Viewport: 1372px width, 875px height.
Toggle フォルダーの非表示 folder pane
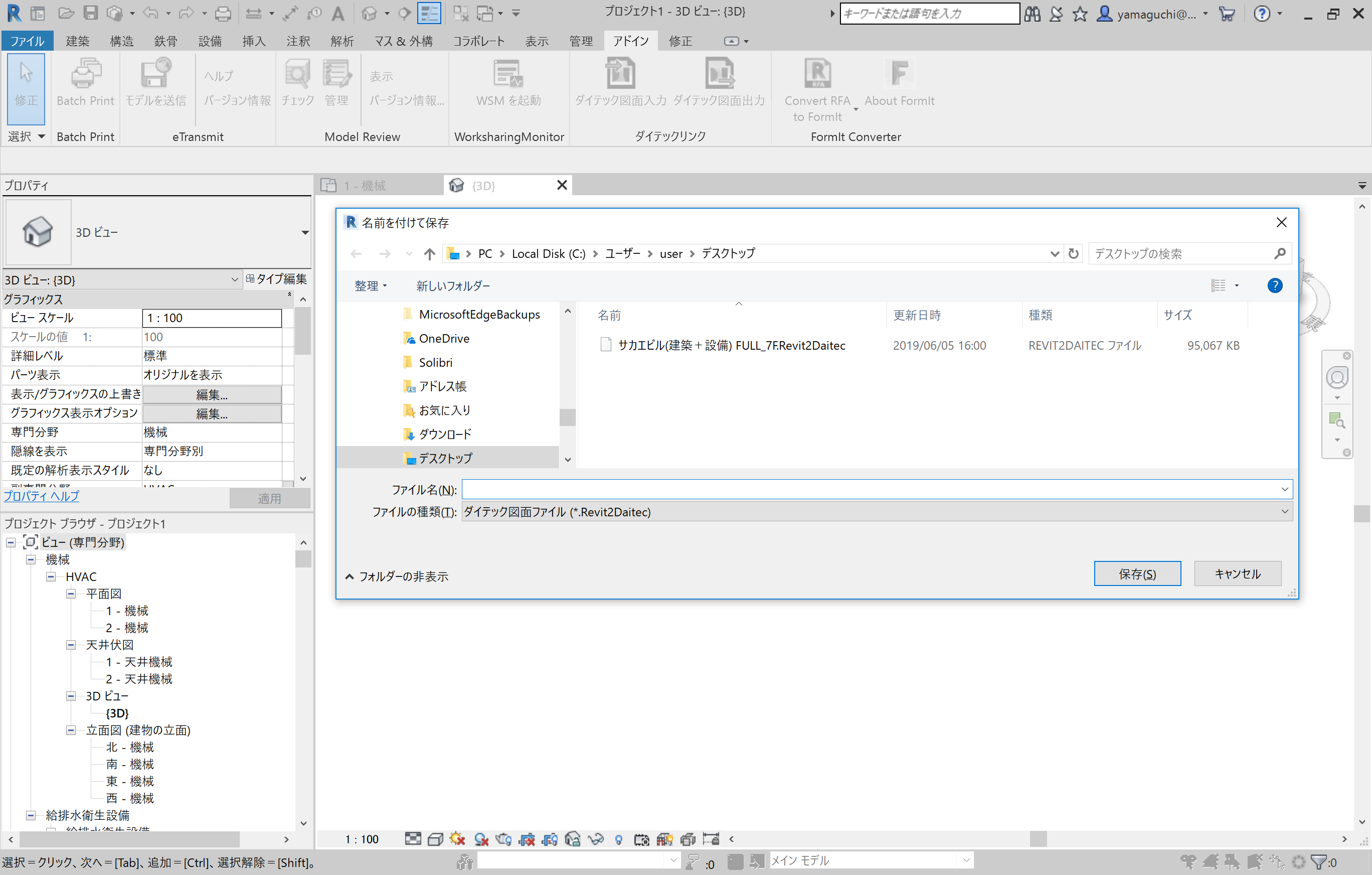(x=397, y=577)
